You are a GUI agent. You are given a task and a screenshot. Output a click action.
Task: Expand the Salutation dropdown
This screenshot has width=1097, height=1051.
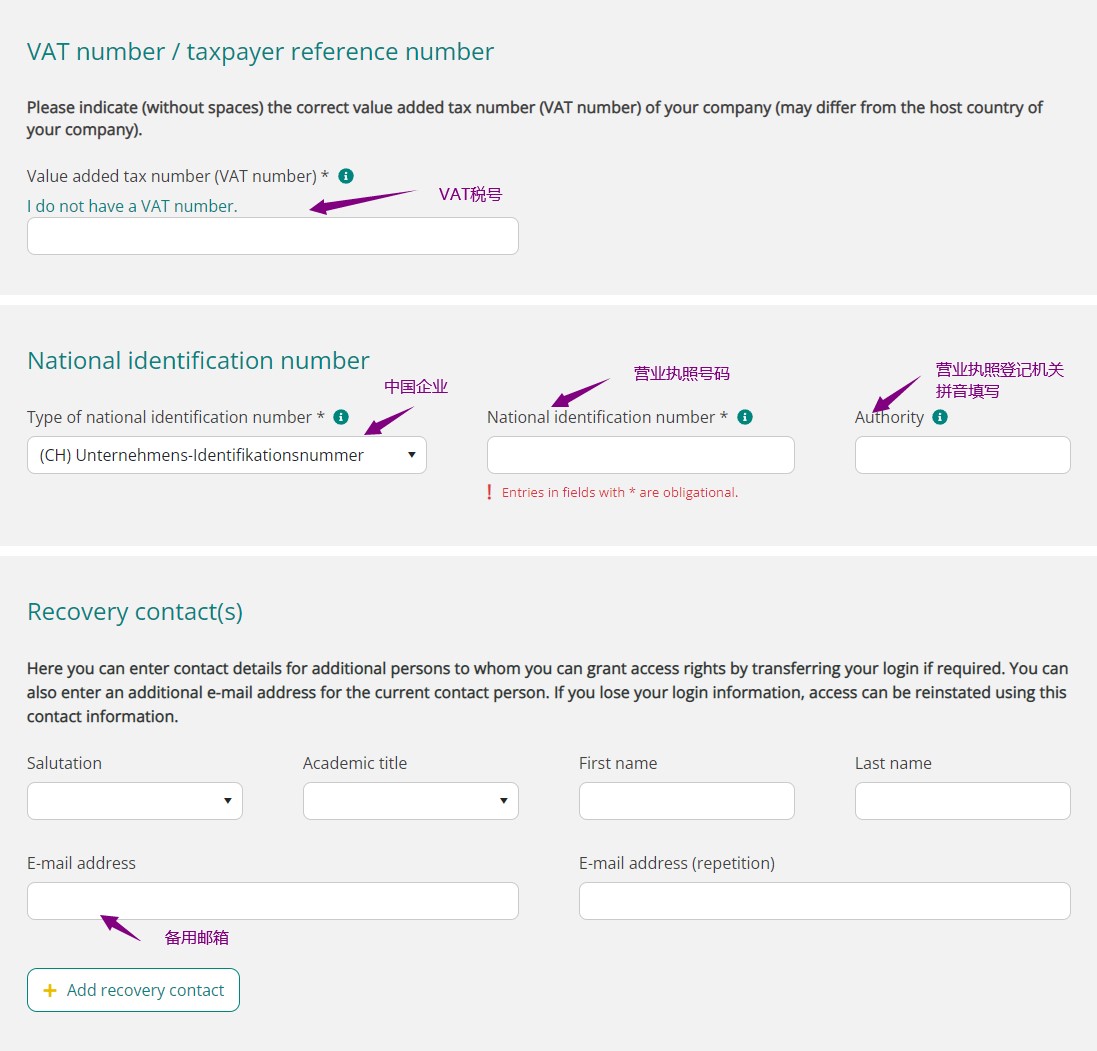pyautogui.click(x=135, y=801)
